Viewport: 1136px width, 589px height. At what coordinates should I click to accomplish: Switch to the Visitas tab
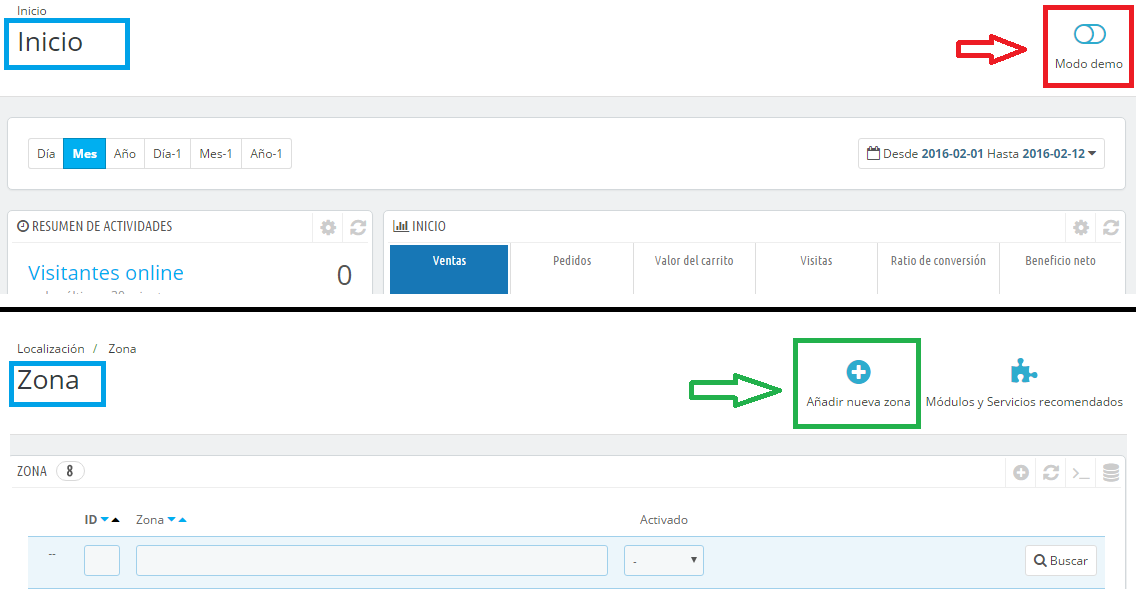[x=816, y=269]
